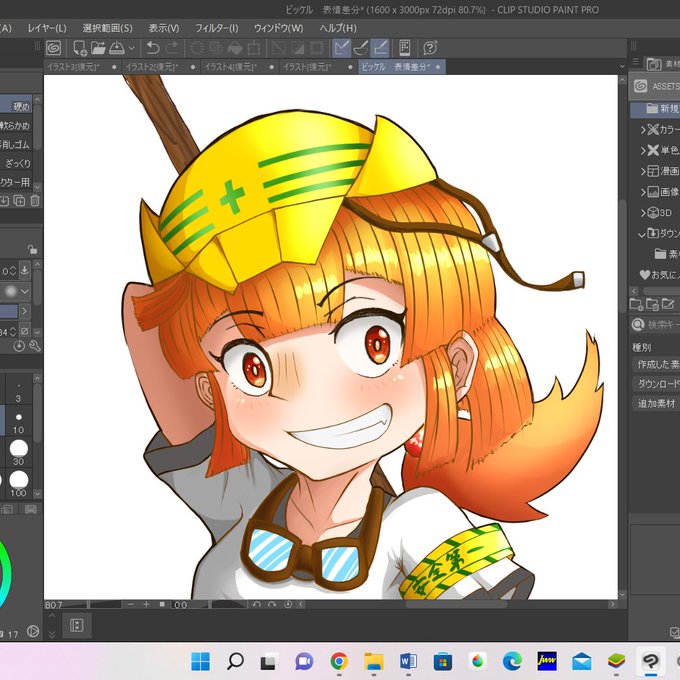Click the Fill bucket toolbar icon
Viewport: 680px width, 680px height.
pos(235,48)
